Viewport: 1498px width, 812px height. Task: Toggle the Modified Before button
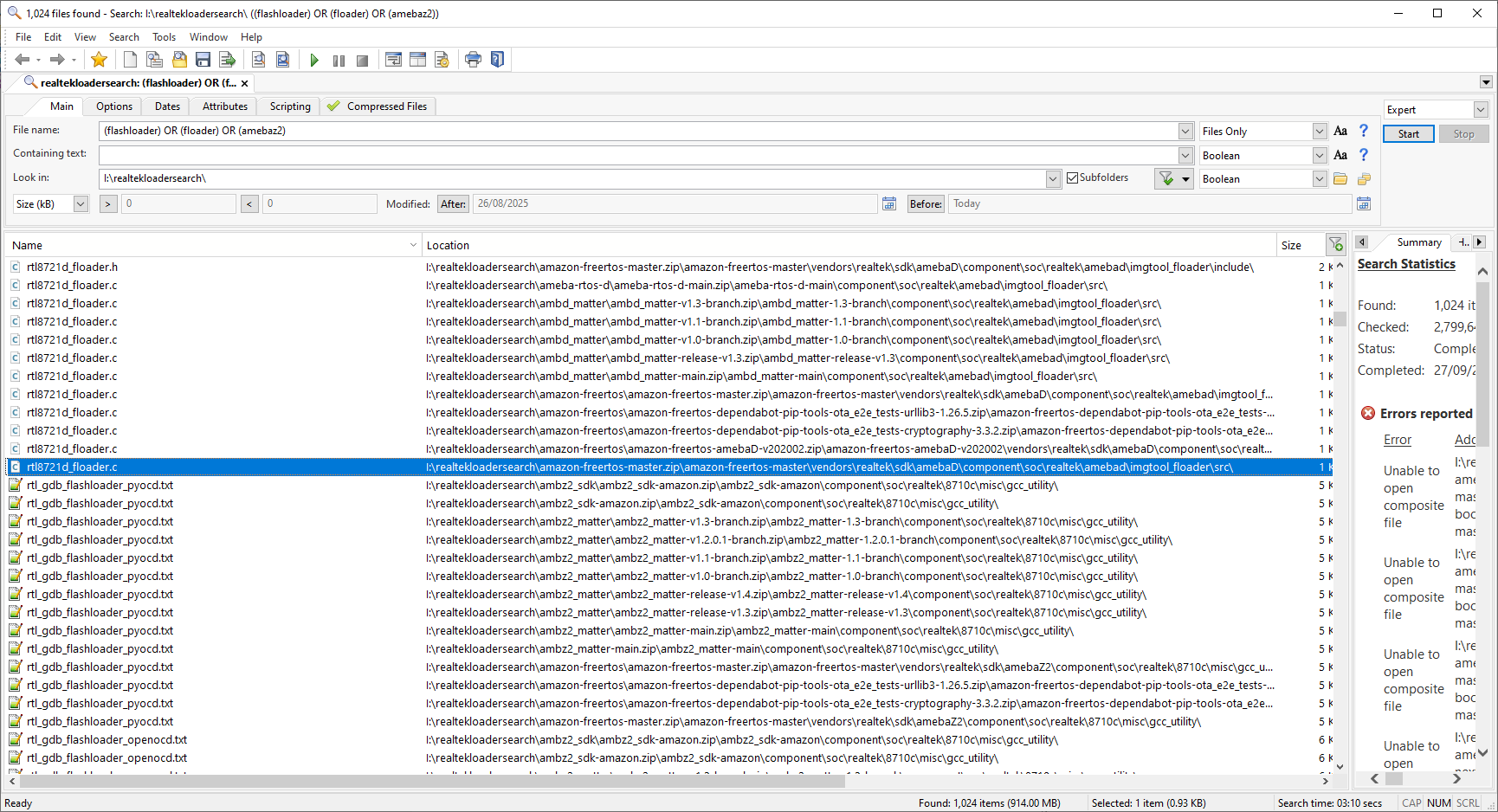coord(926,204)
